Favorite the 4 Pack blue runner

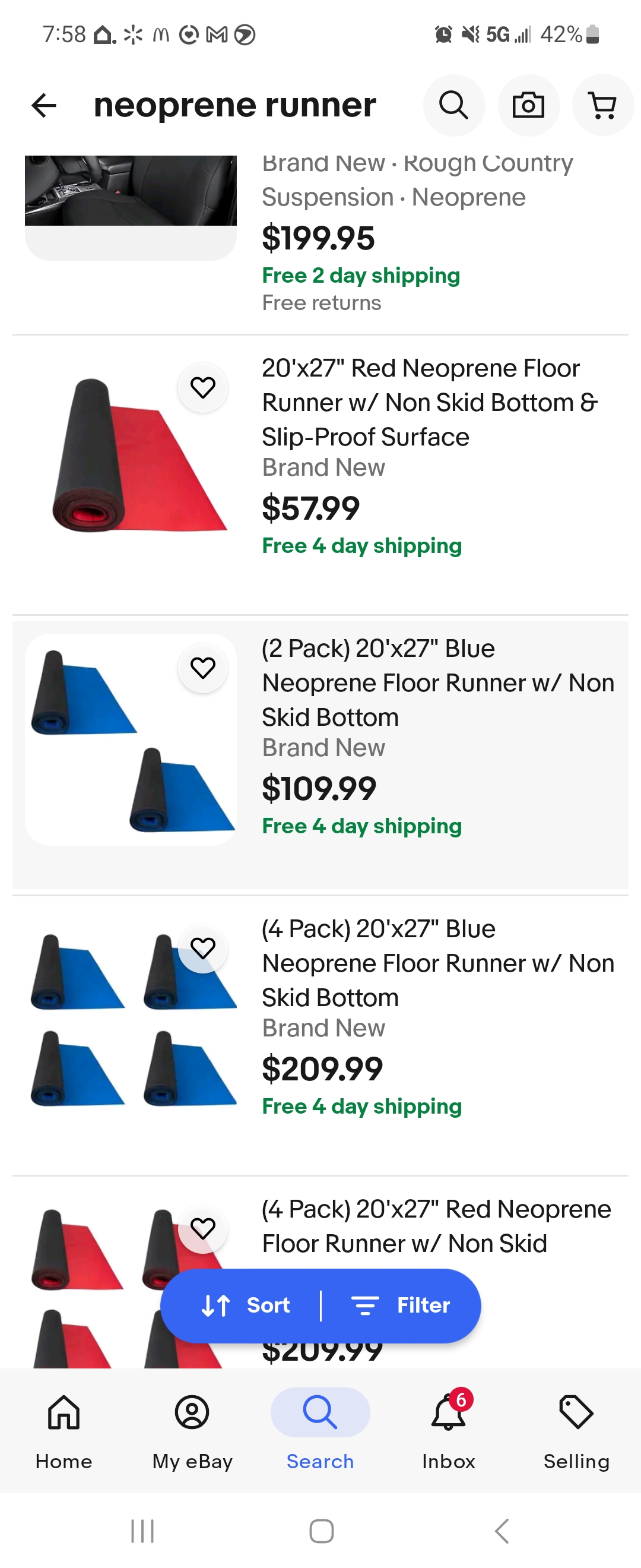202,948
